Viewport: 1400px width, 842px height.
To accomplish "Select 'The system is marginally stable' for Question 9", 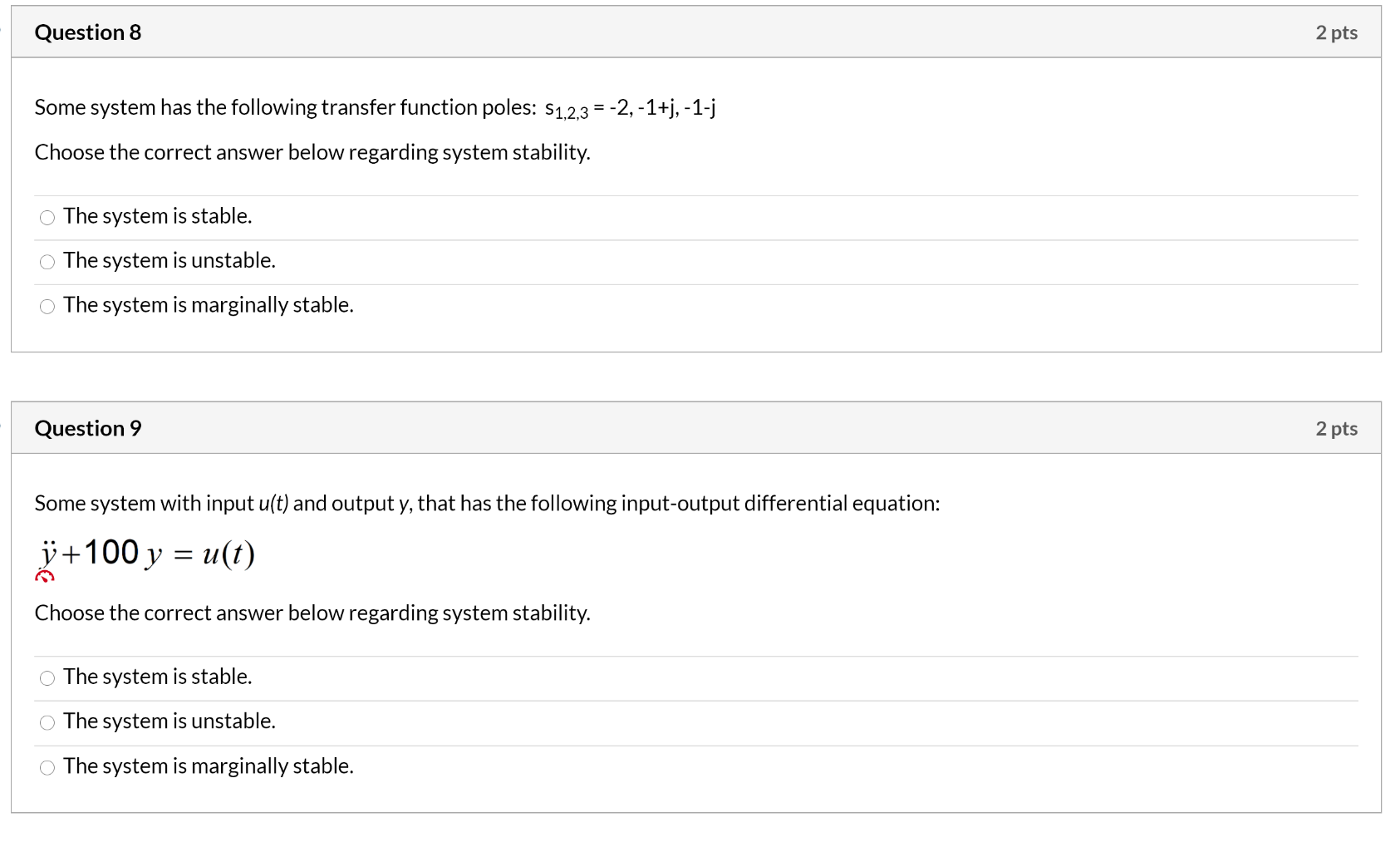I will pyautogui.click(x=47, y=767).
